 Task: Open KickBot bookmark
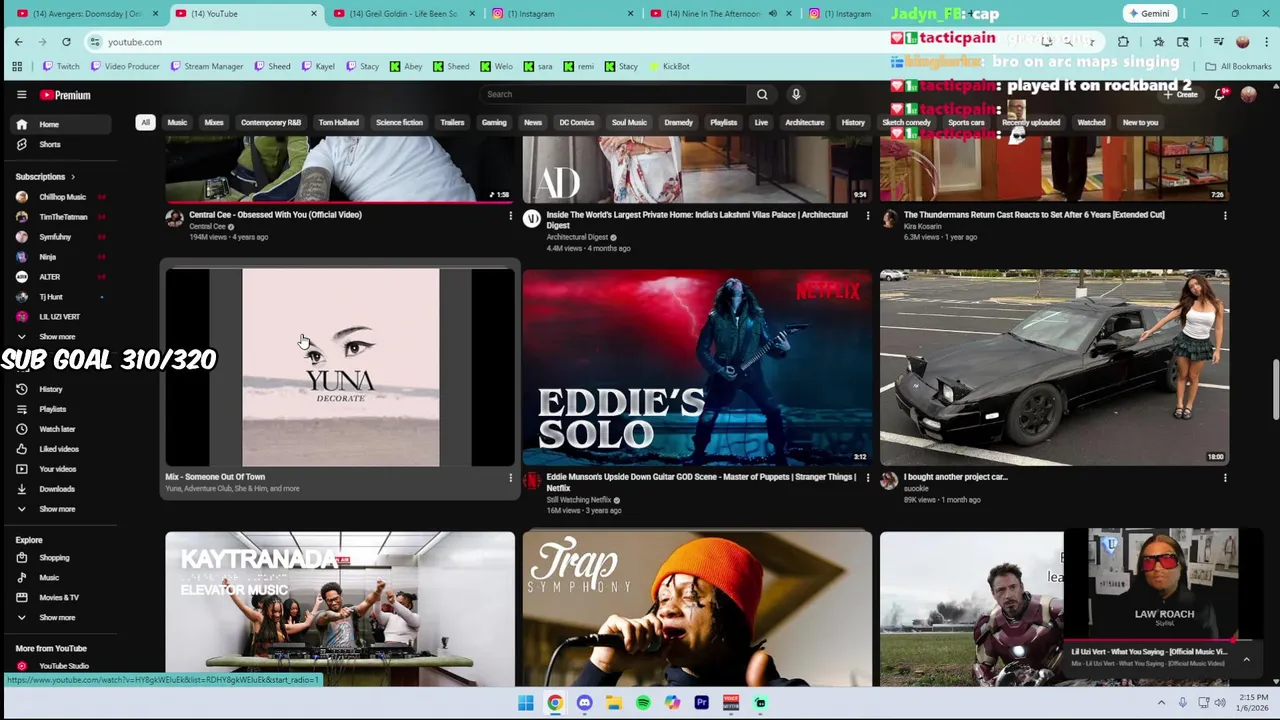pos(669,67)
